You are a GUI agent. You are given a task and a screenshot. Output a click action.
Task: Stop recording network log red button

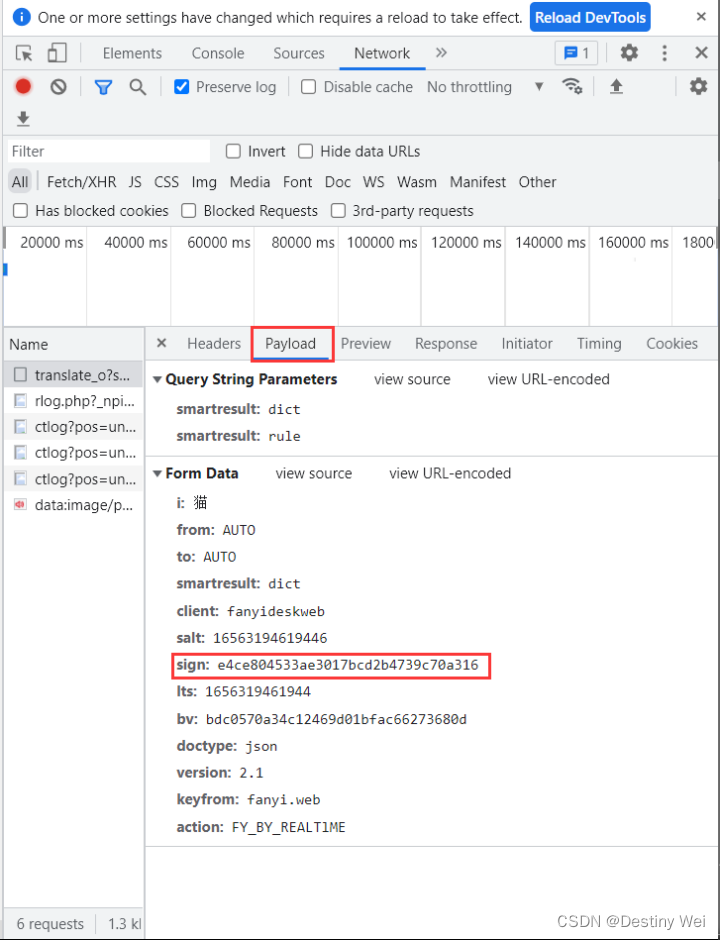23,87
